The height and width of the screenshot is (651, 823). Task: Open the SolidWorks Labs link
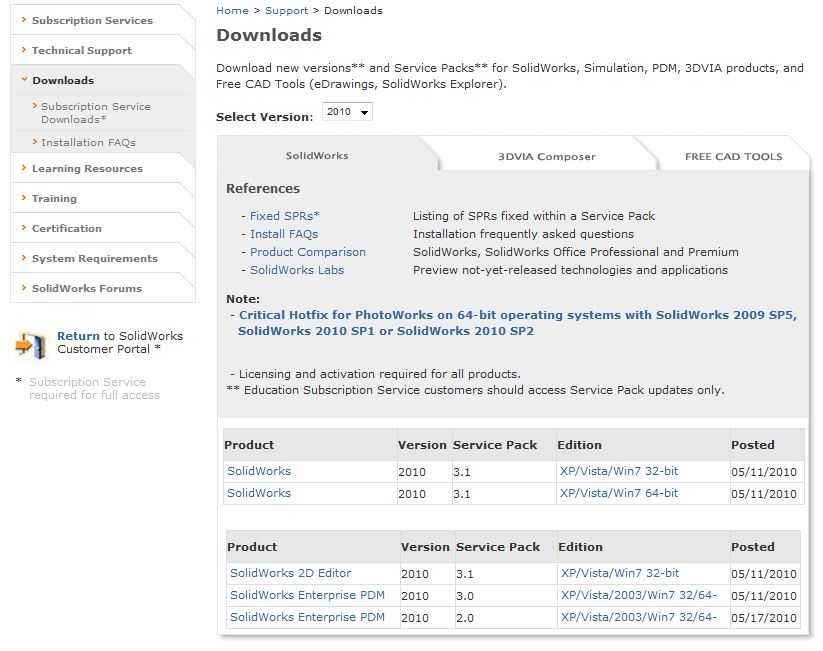click(x=297, y=270)
